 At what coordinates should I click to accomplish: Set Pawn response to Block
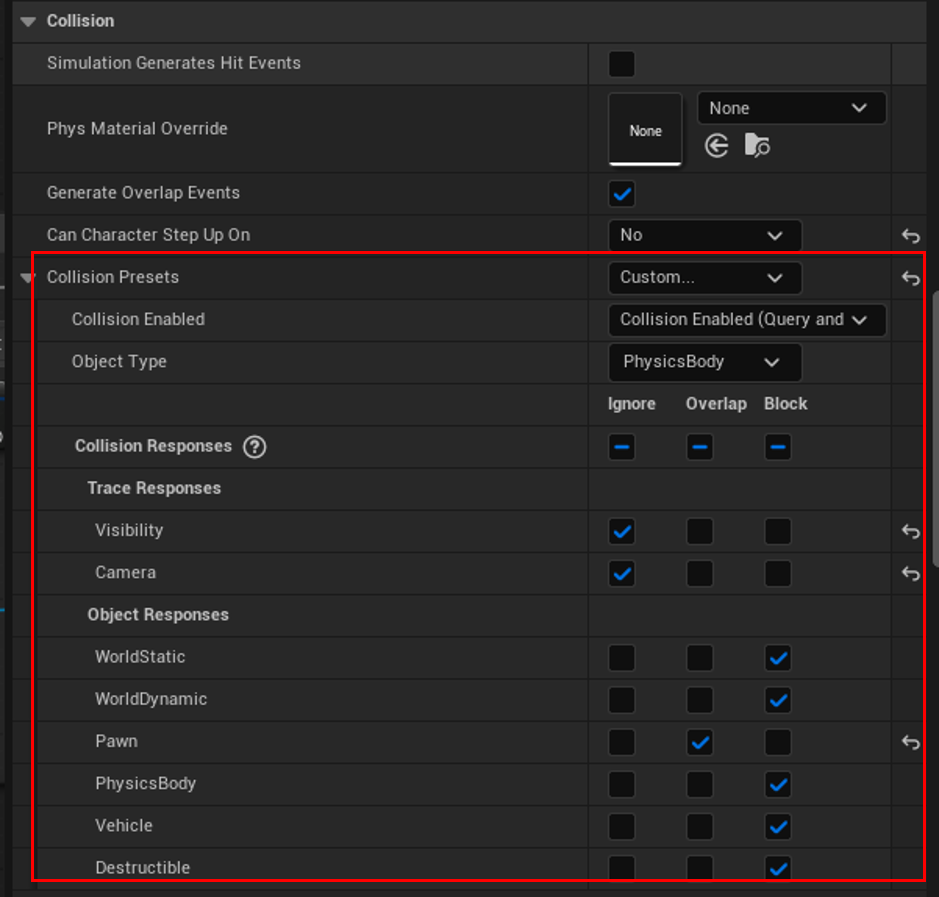pyautogui.click(x=778, y=742)
